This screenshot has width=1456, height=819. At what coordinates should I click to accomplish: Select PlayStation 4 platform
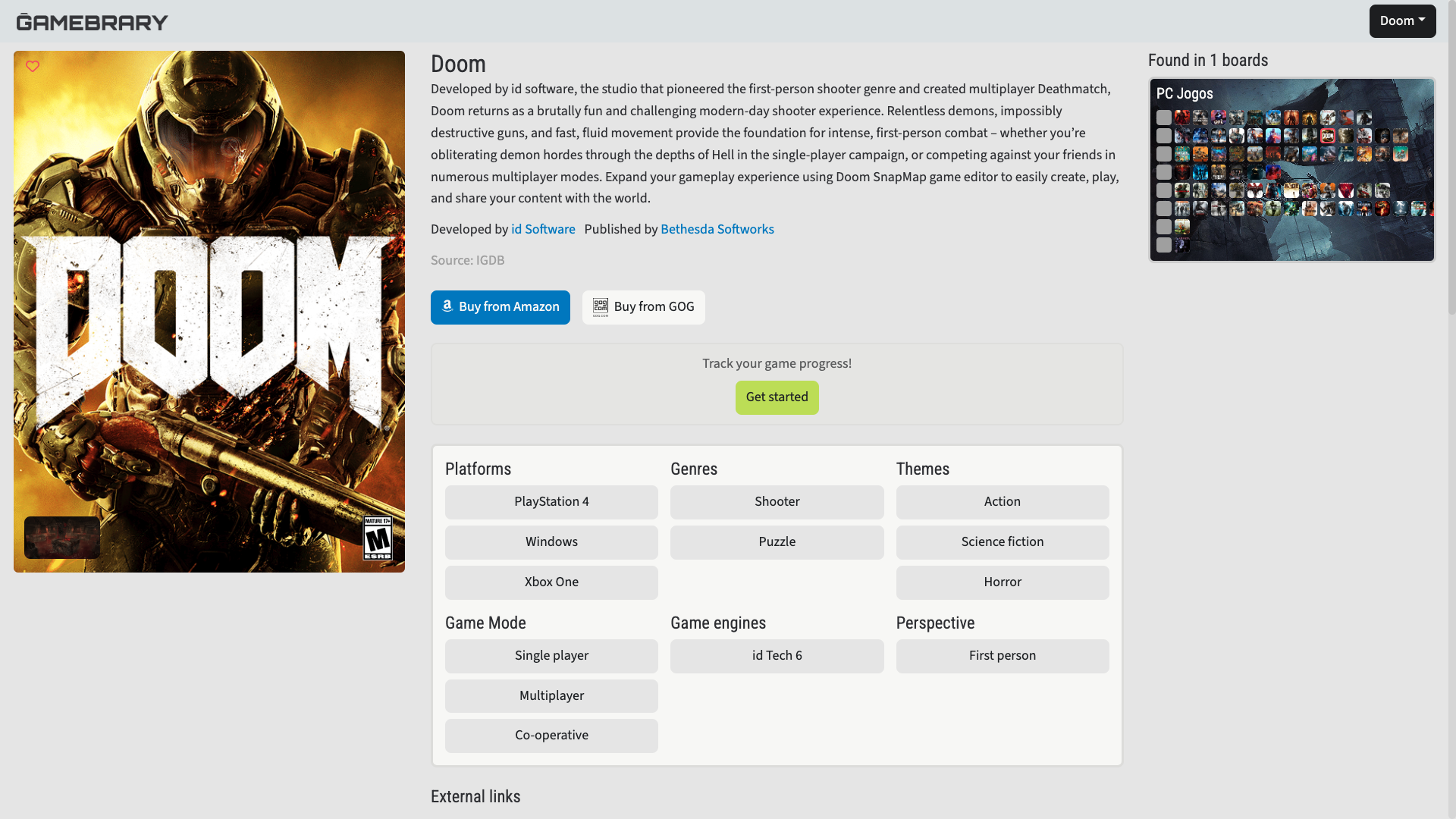[x=551, y=502]
